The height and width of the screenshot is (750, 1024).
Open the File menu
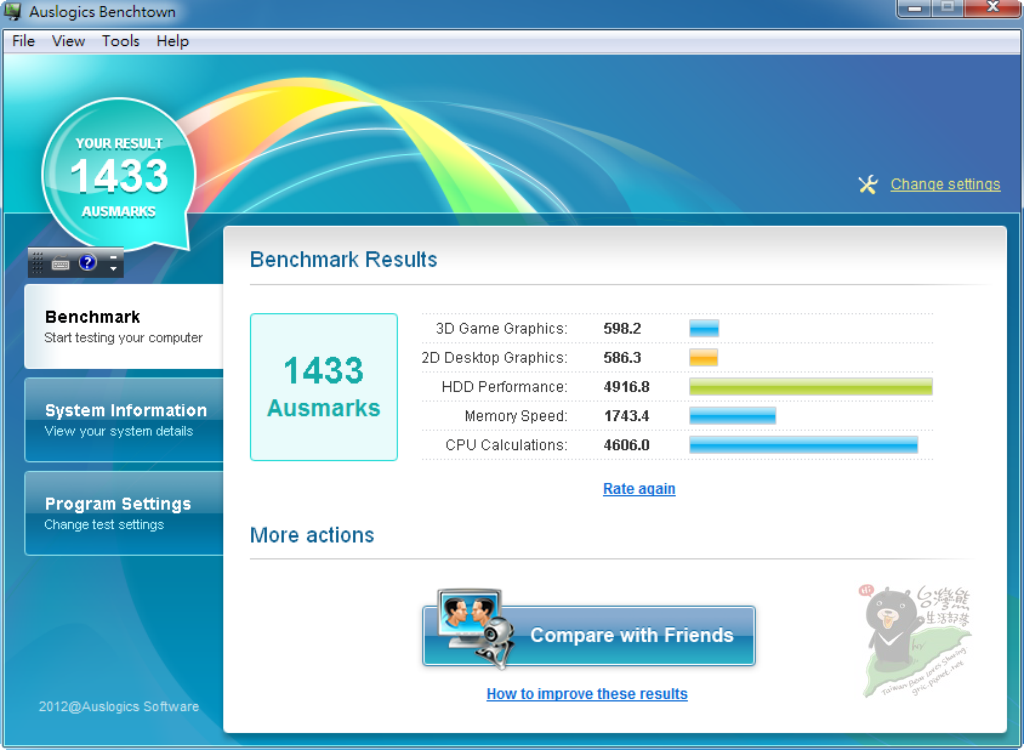pos(24,41)
